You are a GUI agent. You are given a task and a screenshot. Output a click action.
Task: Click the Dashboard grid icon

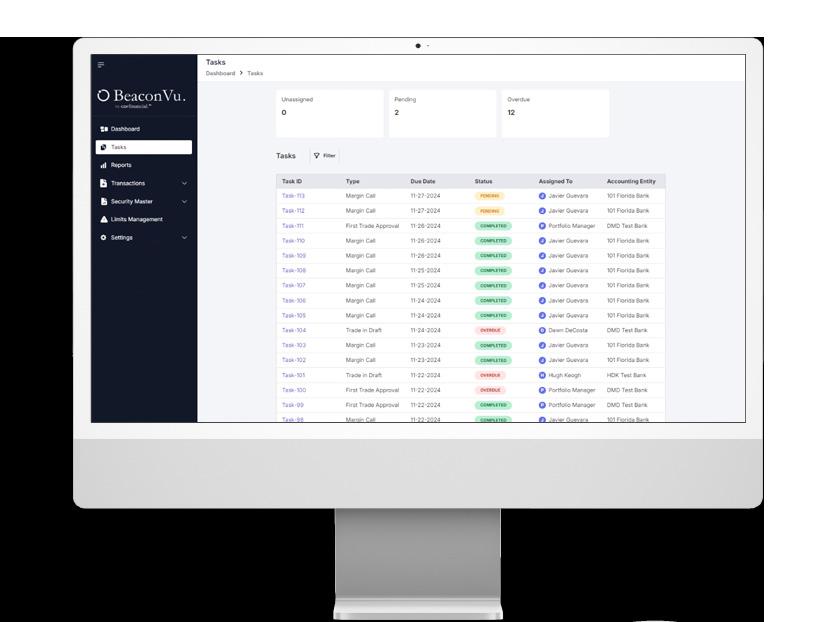(x=104, y=129)
